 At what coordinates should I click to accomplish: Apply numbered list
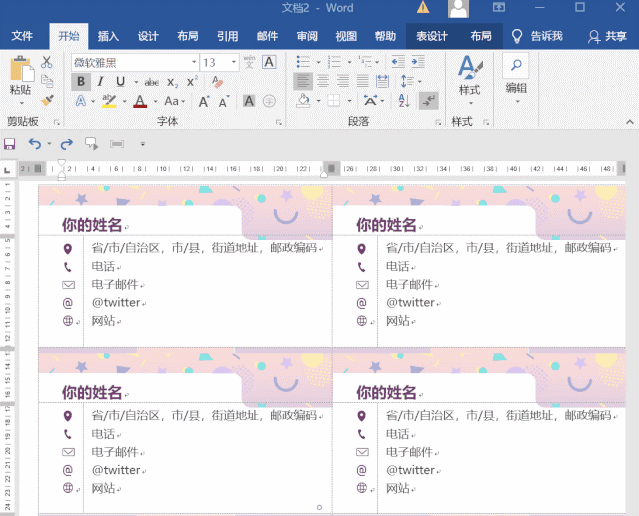coord(335,62)
